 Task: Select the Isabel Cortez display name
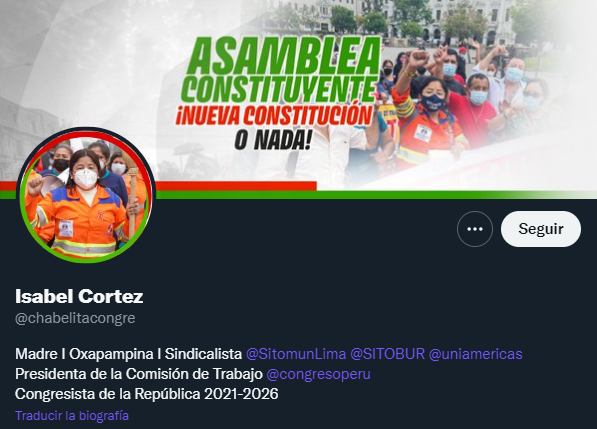79,296
